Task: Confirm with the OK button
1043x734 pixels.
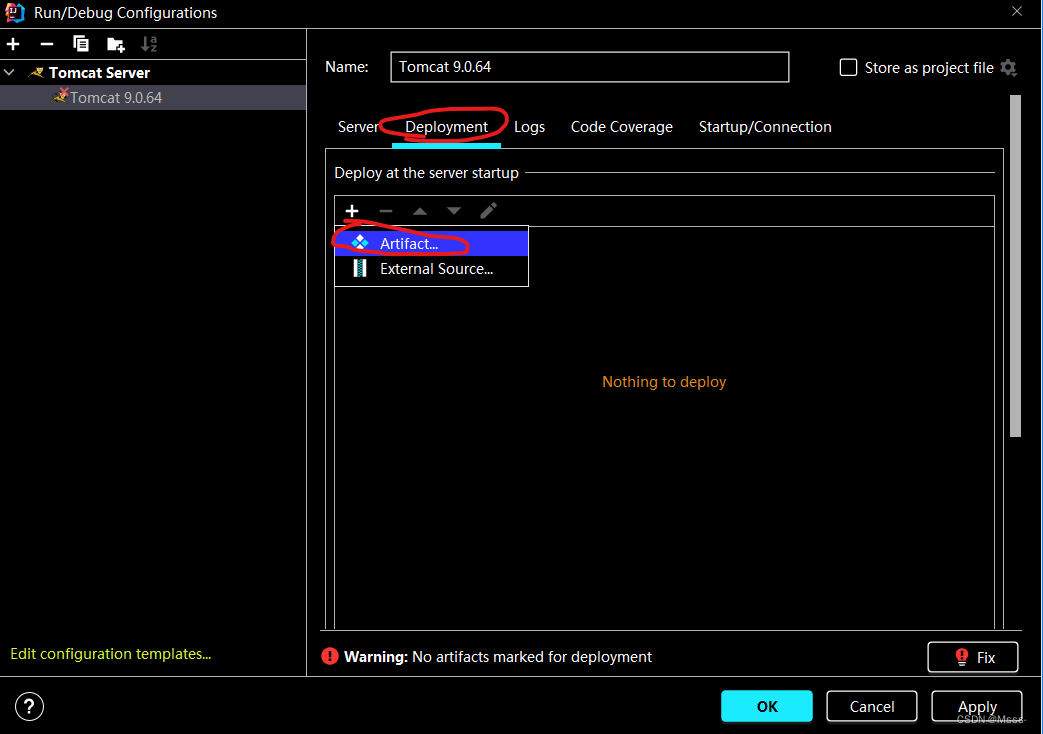Action: [x=767, y=706]
